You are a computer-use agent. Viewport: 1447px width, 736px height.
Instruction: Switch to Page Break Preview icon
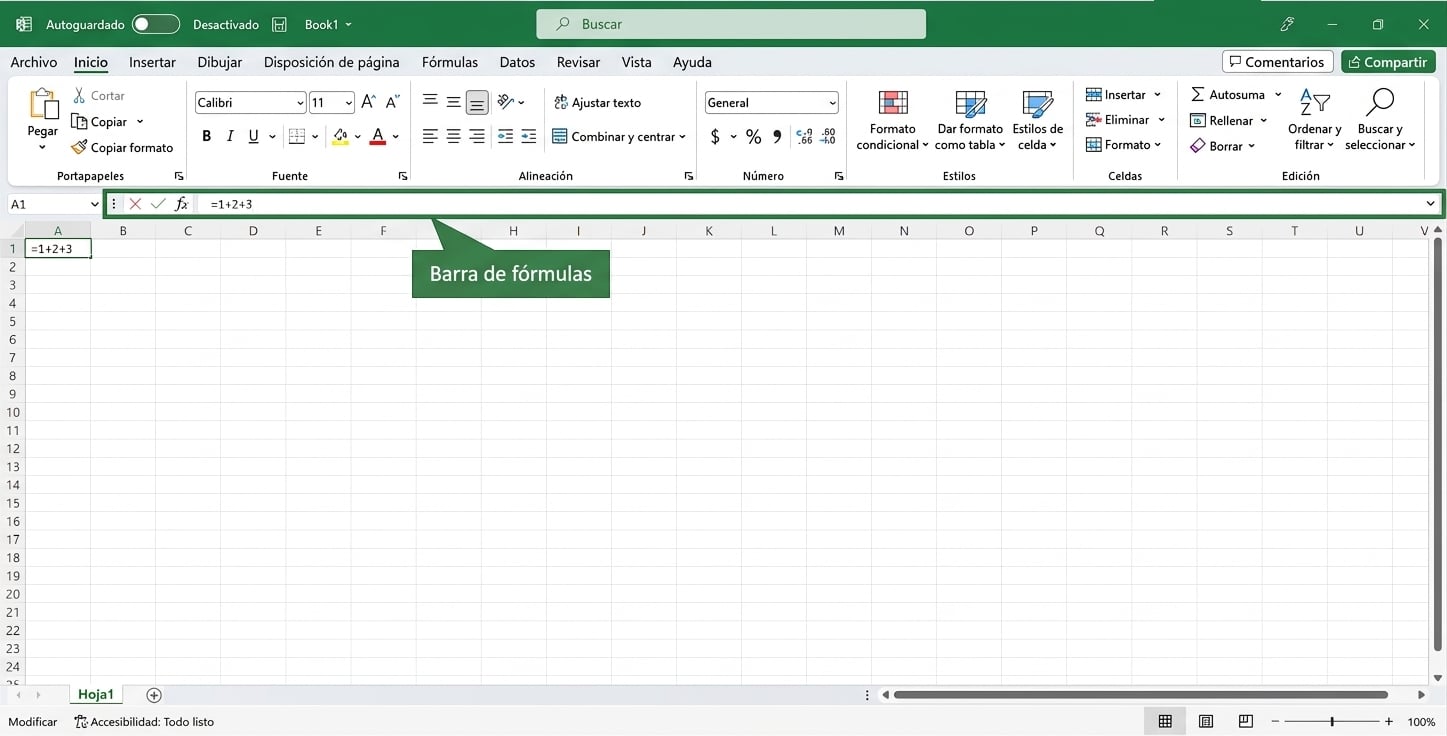point(1246,721)
